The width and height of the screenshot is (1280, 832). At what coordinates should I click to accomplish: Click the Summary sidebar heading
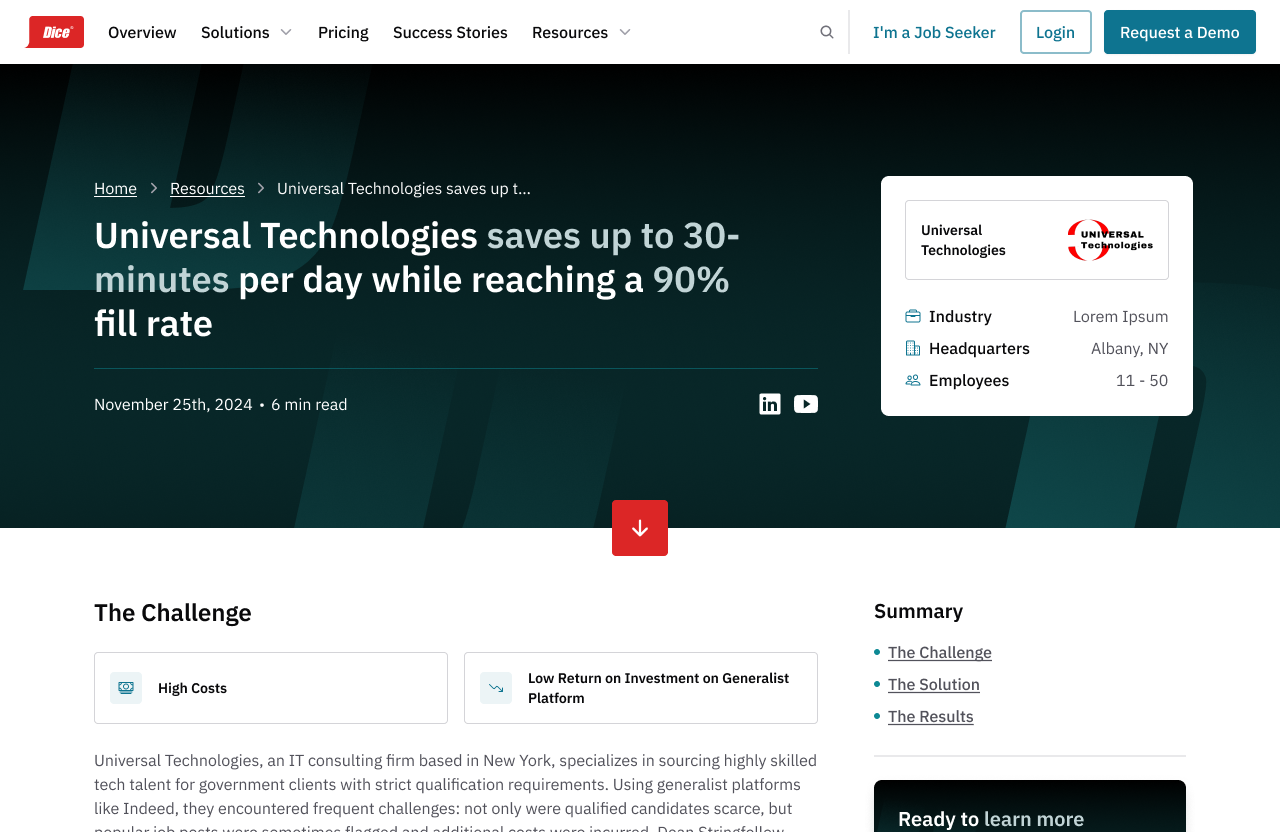[x=919, y=611]
